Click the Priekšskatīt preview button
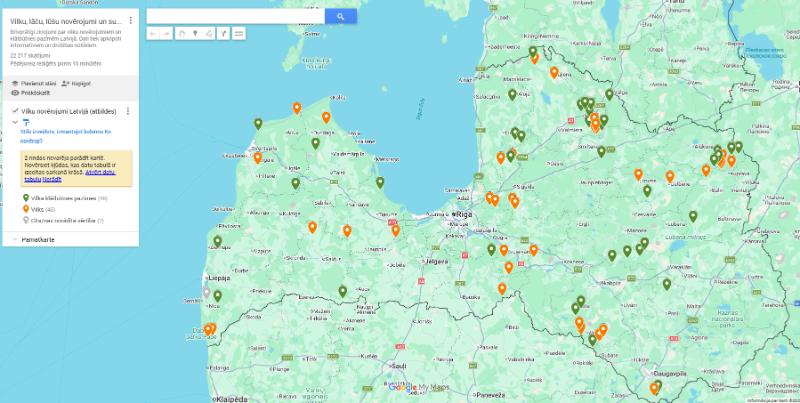This screenshot has width=800, height=403. point(30,93)
